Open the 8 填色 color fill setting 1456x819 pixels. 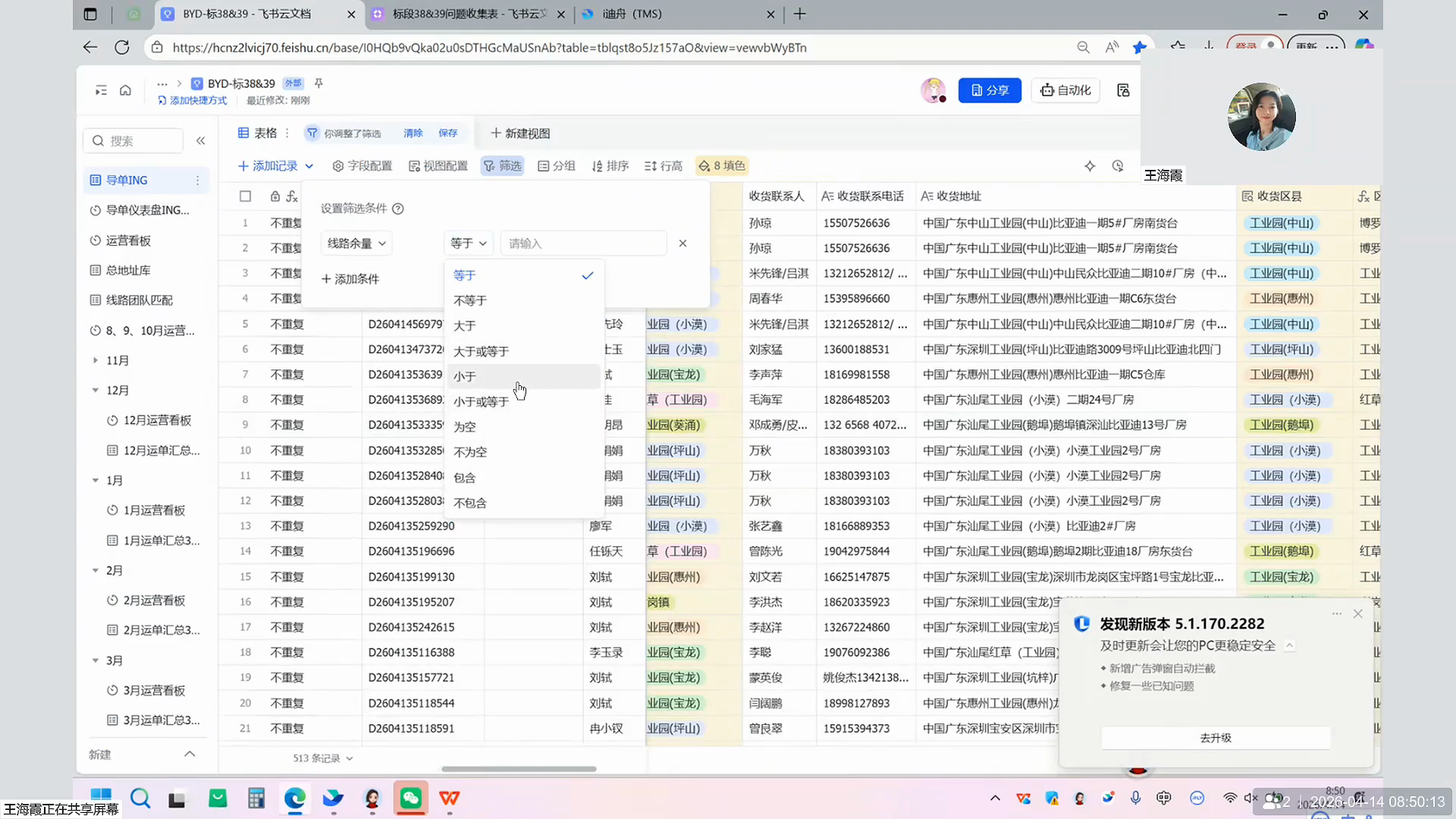pyautogui.click(x=722, y=166)
